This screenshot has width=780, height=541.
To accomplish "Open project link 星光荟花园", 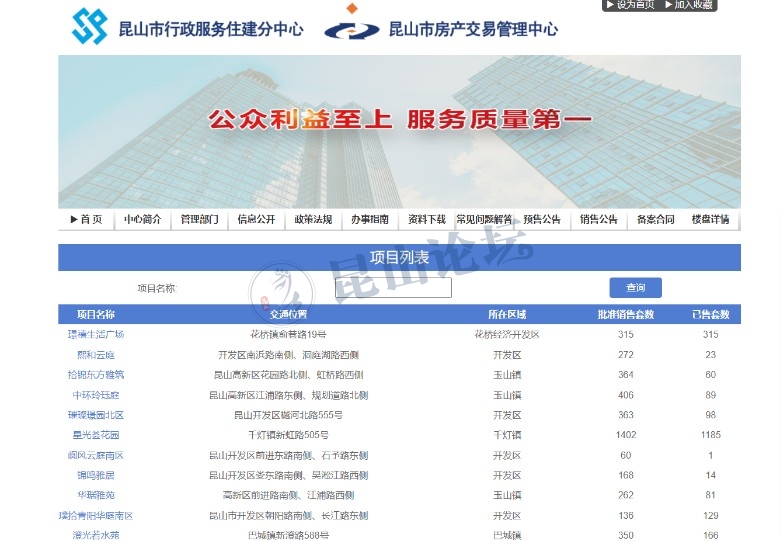I will click(96, 435).
